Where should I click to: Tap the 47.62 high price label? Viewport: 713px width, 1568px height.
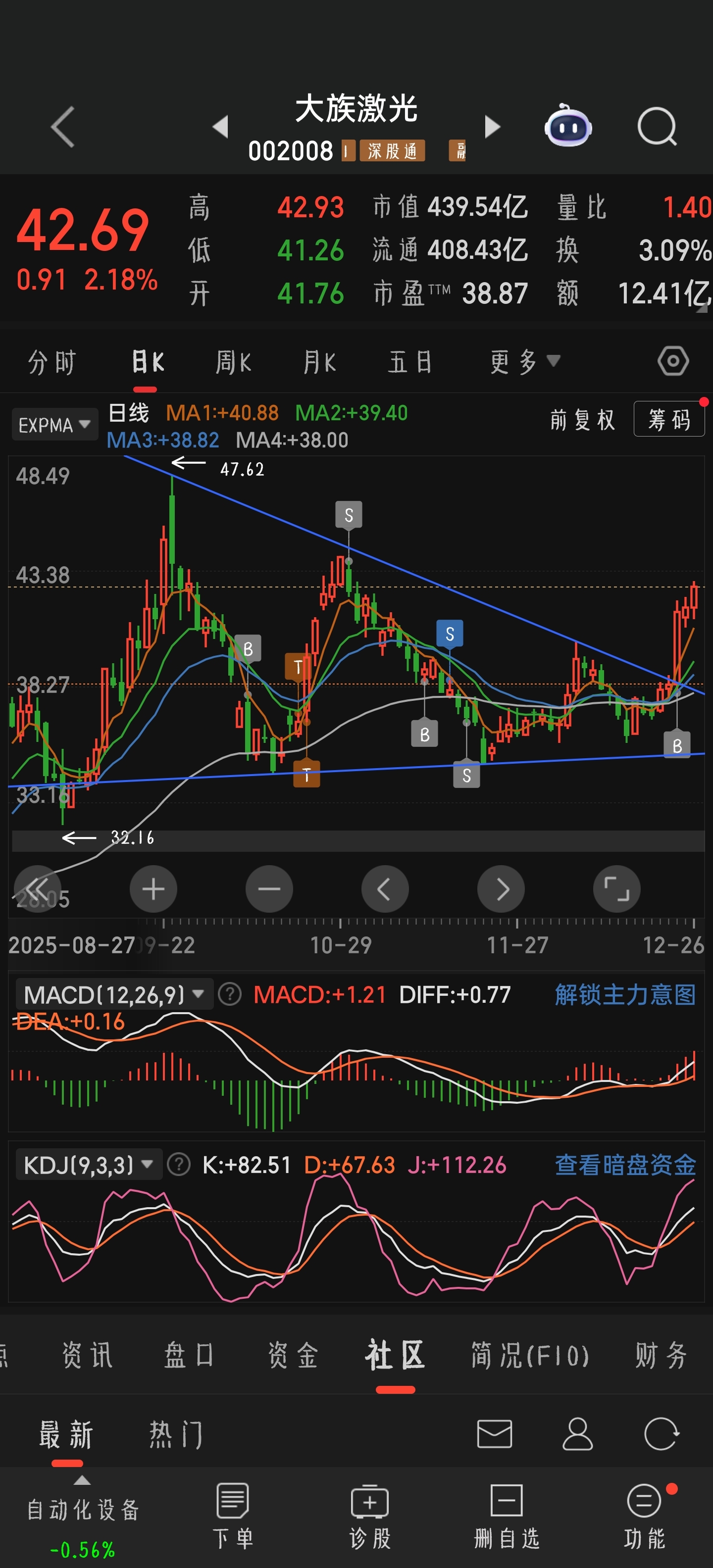pos(242,469)
